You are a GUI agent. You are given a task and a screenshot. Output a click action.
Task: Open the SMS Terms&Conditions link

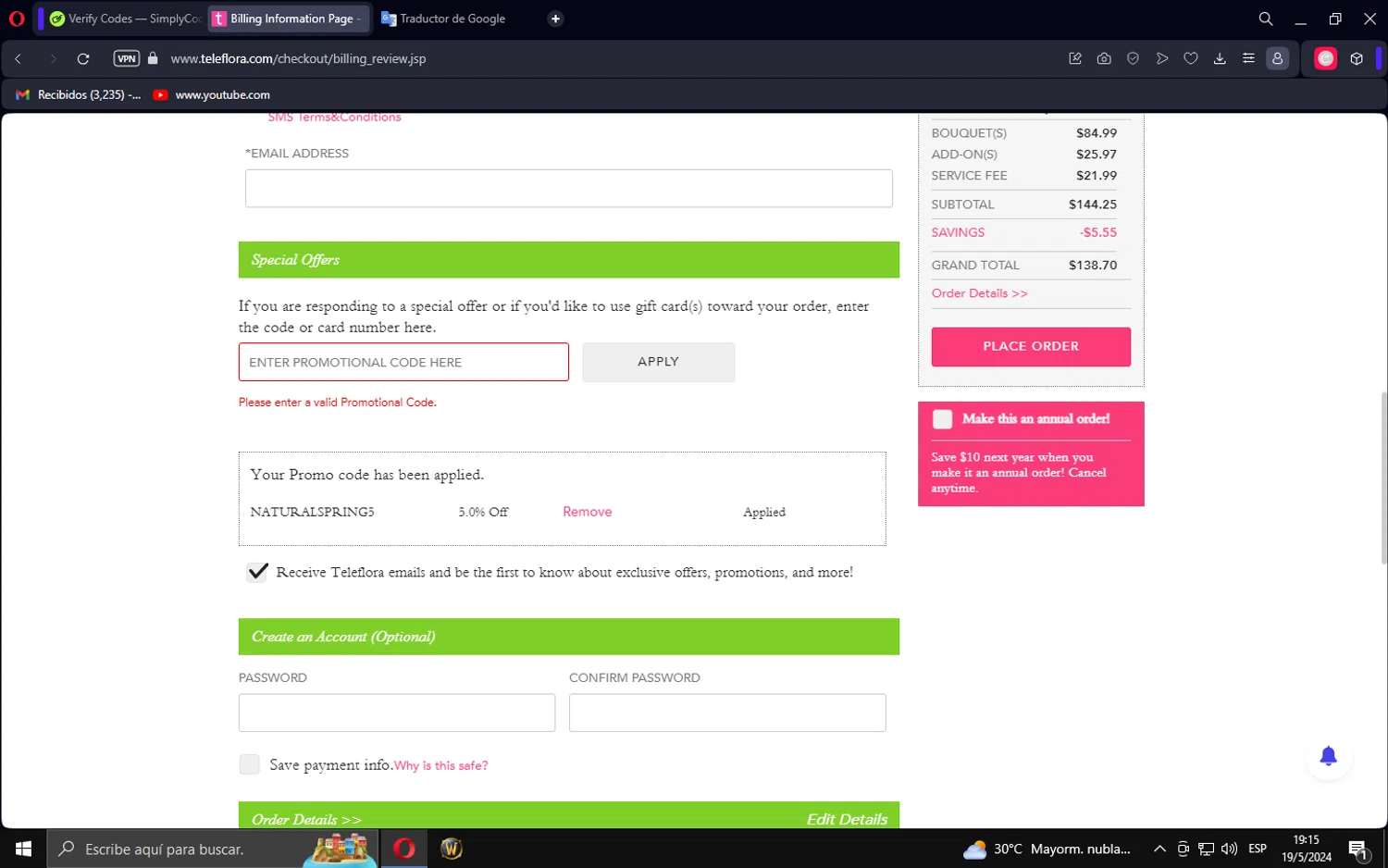(334, 118)
